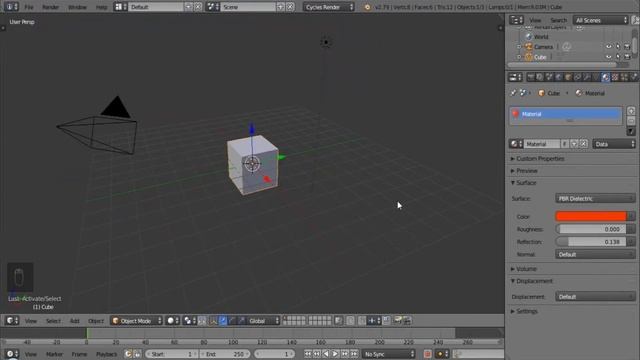Click the rotate manipulator icon
This screenshot has width=640, height=360.
pyautogui.click(x=232, y=321)
